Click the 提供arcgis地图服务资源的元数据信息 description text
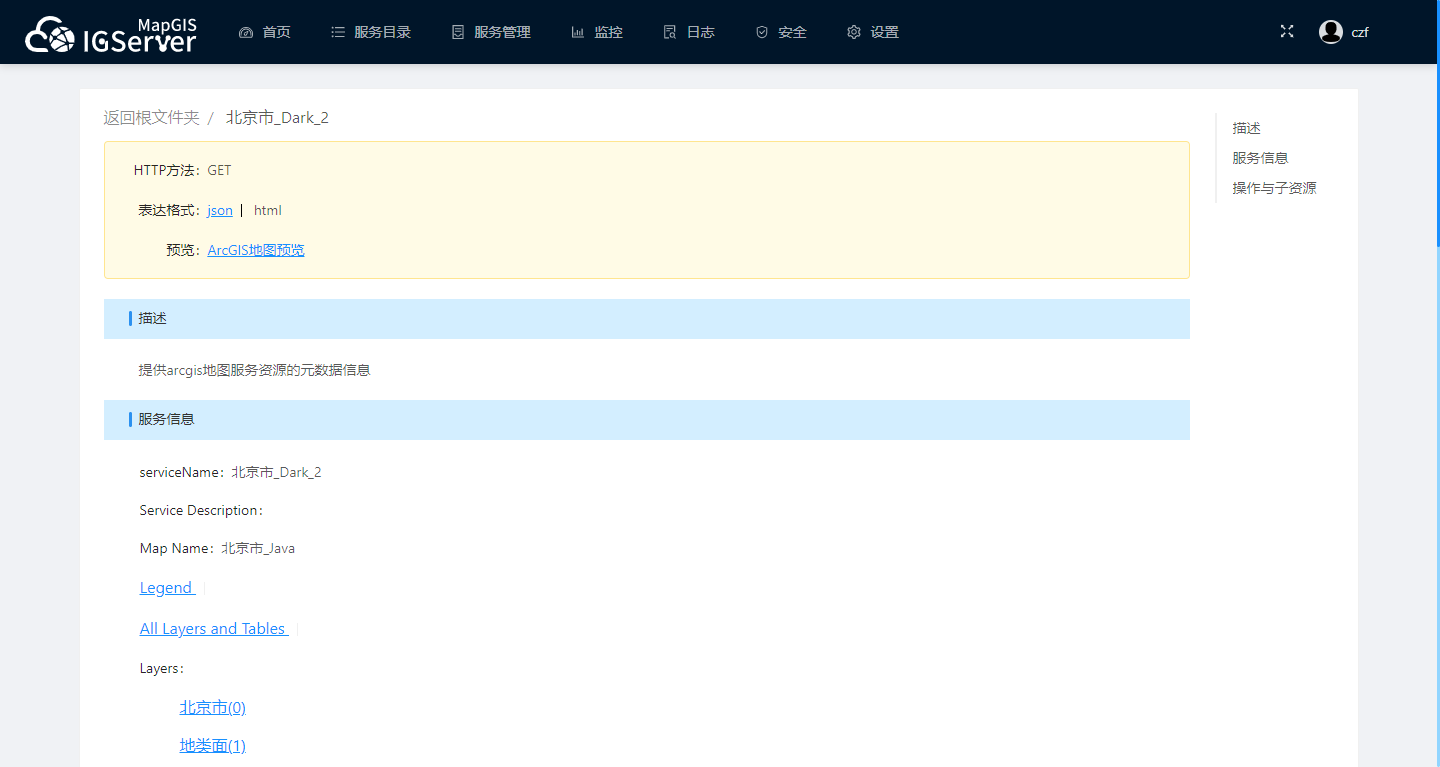This screenshot has width=1440, height=767. (x=255, y=370)
